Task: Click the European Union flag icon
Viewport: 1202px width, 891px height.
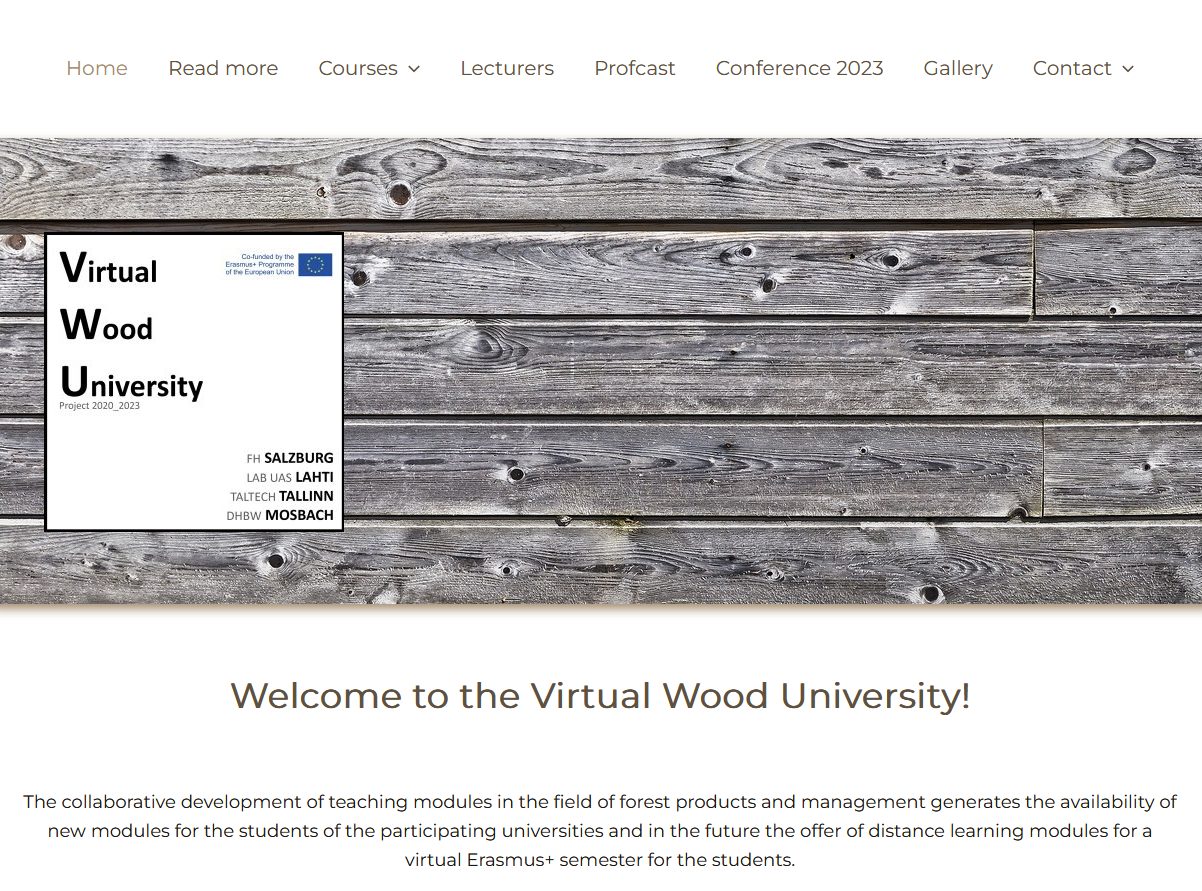Action: (x=315, y=265)
